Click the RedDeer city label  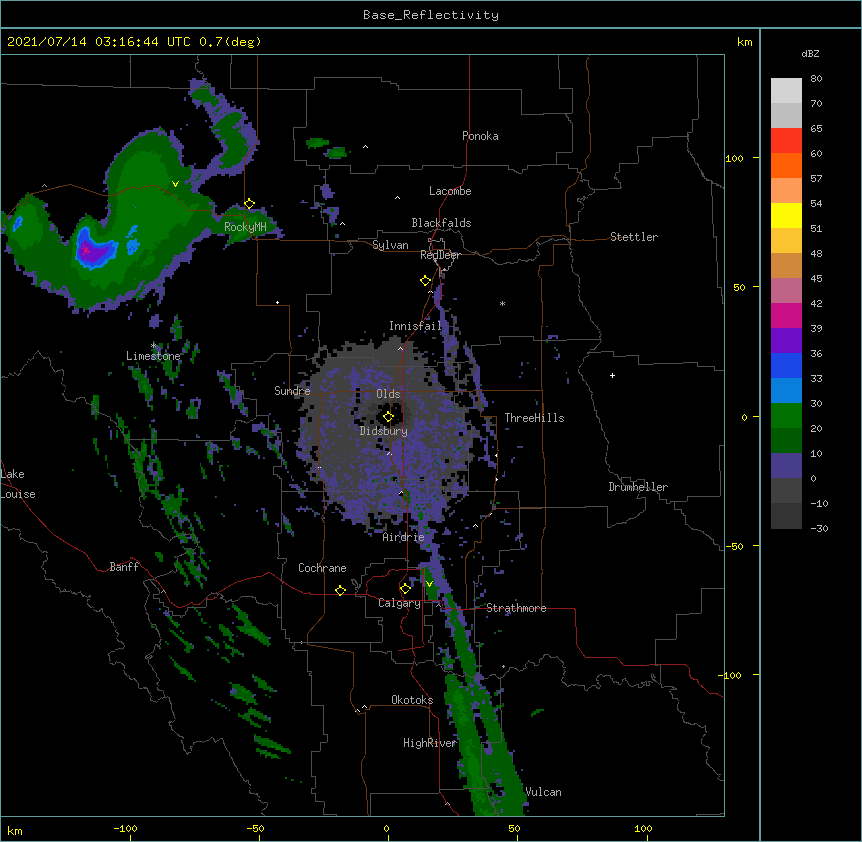(440, 255)
